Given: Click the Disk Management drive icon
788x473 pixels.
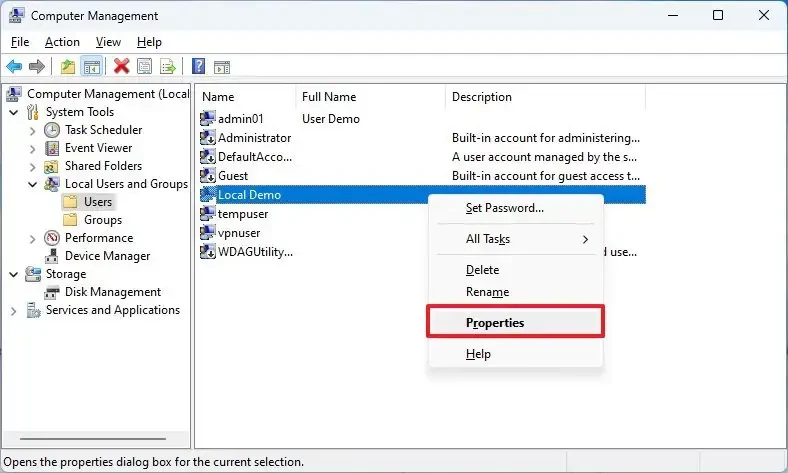Looking at the screenshot, I should coord(52,292).
